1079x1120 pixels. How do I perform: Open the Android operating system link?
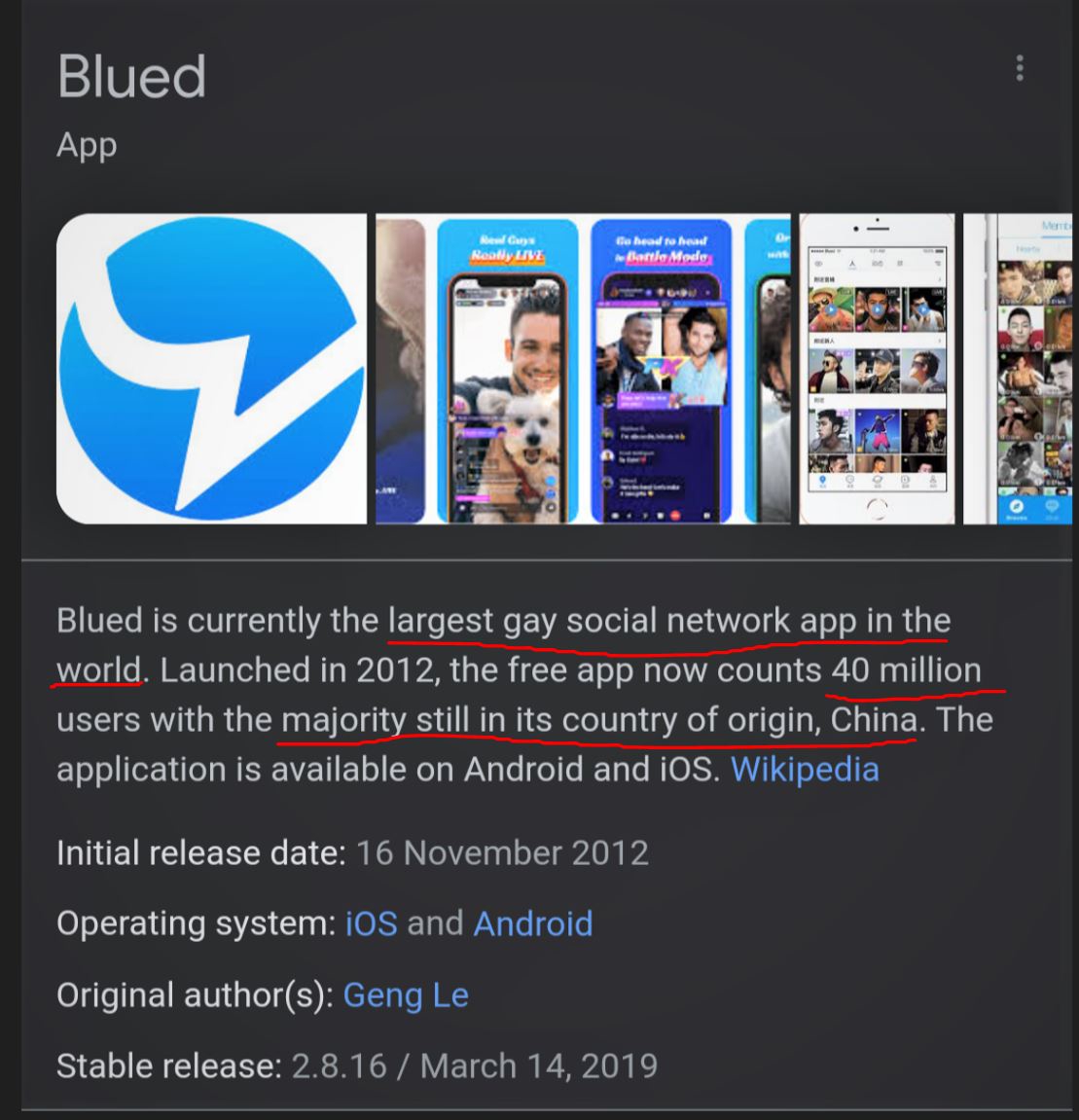tap(533, 923)
